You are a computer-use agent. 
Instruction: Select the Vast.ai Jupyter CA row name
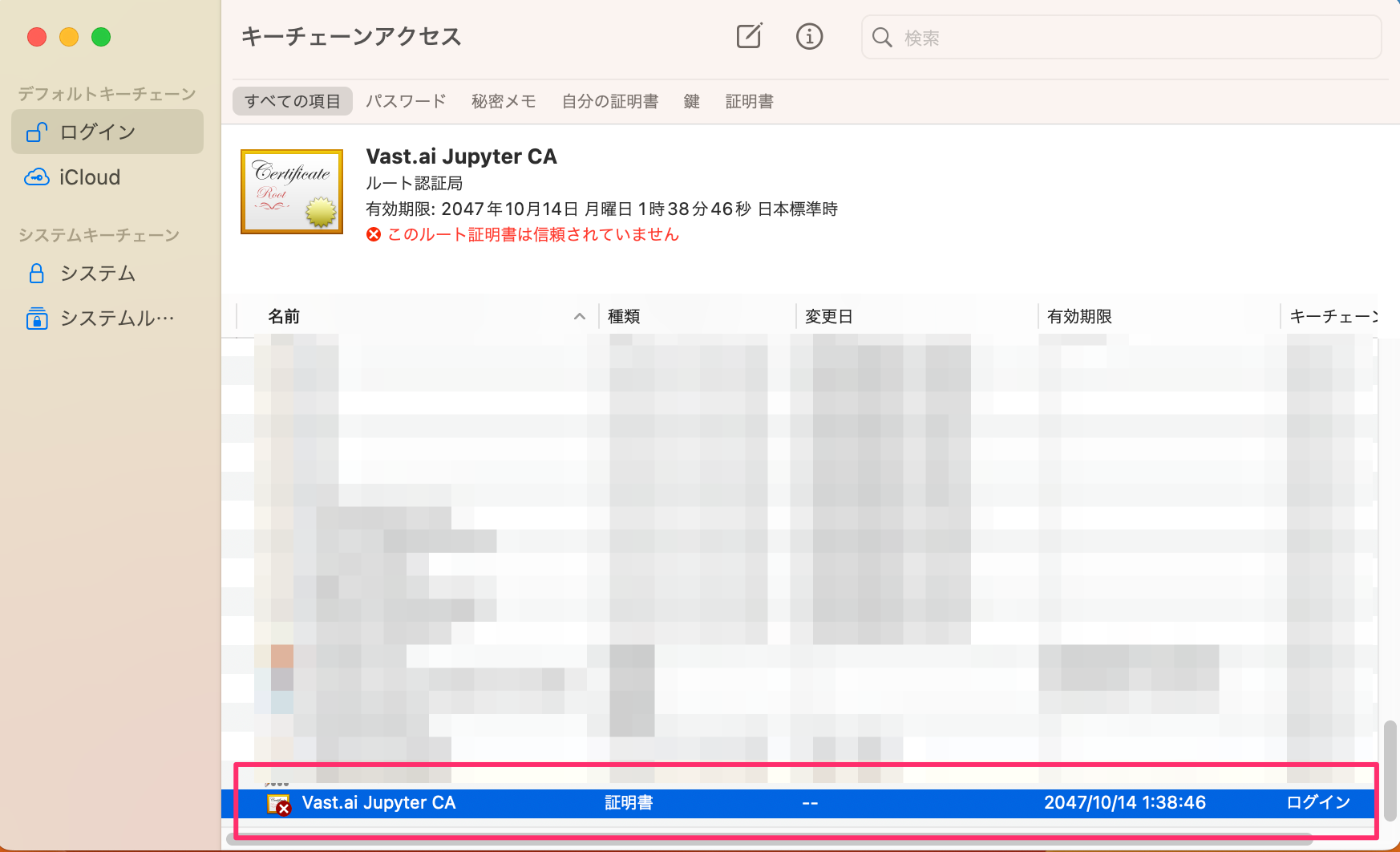coord(378,803)
